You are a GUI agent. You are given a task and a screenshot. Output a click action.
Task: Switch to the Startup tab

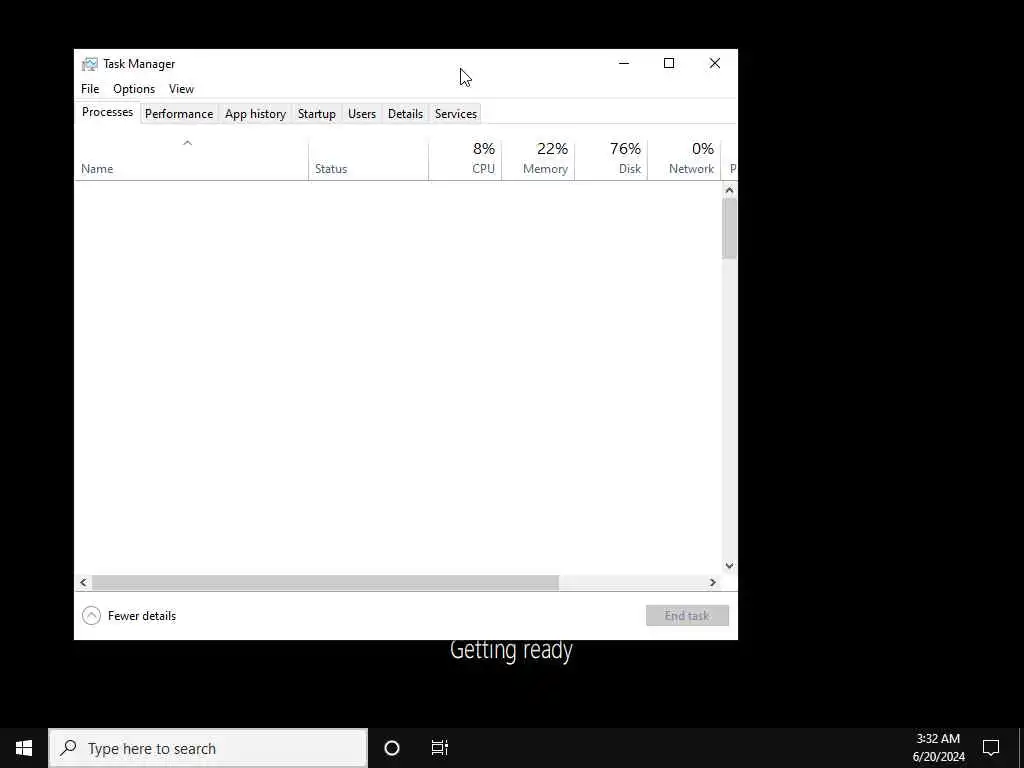point(317,114)
